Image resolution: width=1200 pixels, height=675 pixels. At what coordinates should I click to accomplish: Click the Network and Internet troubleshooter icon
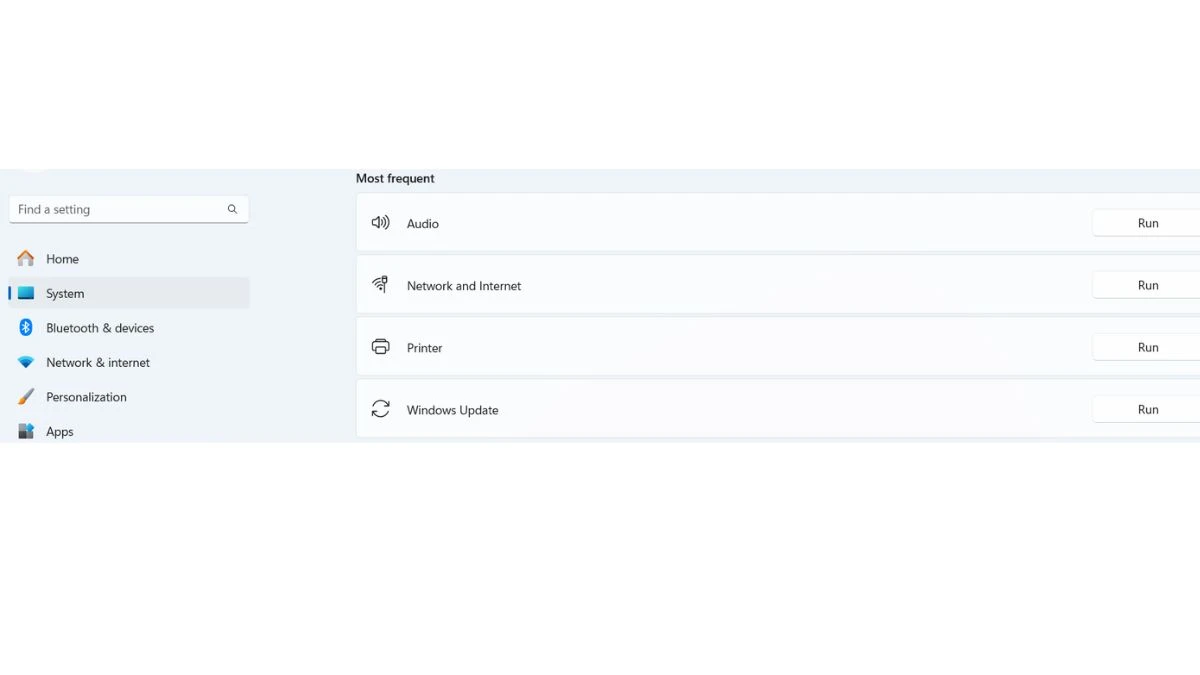(380, 285)
